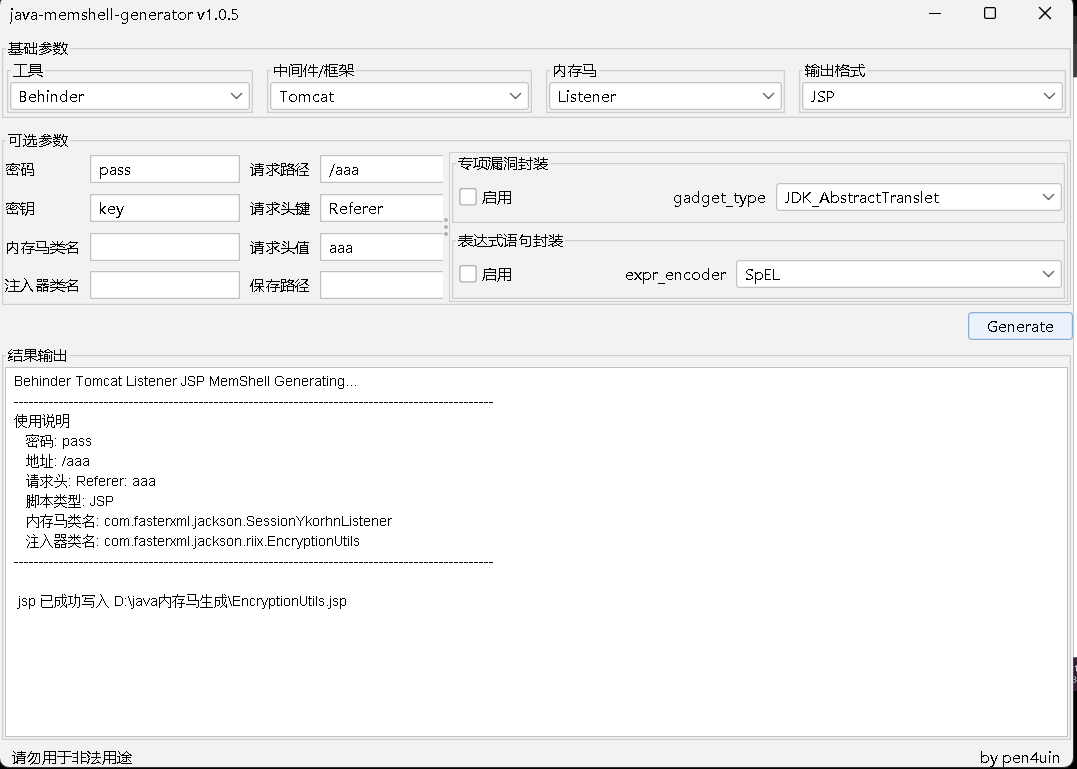Image resolution: width=1077 pixels, height=769 pixels.
Task: Click the empty 内存马类名 field
Action: coord(164,246)
